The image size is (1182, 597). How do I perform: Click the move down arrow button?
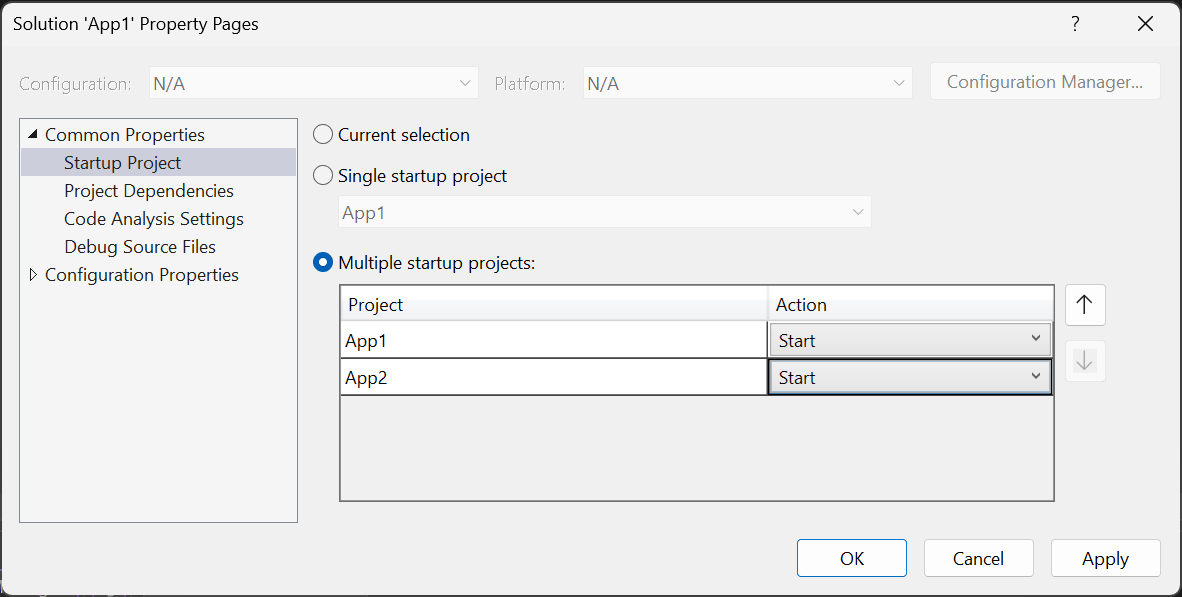(1085, 362)
